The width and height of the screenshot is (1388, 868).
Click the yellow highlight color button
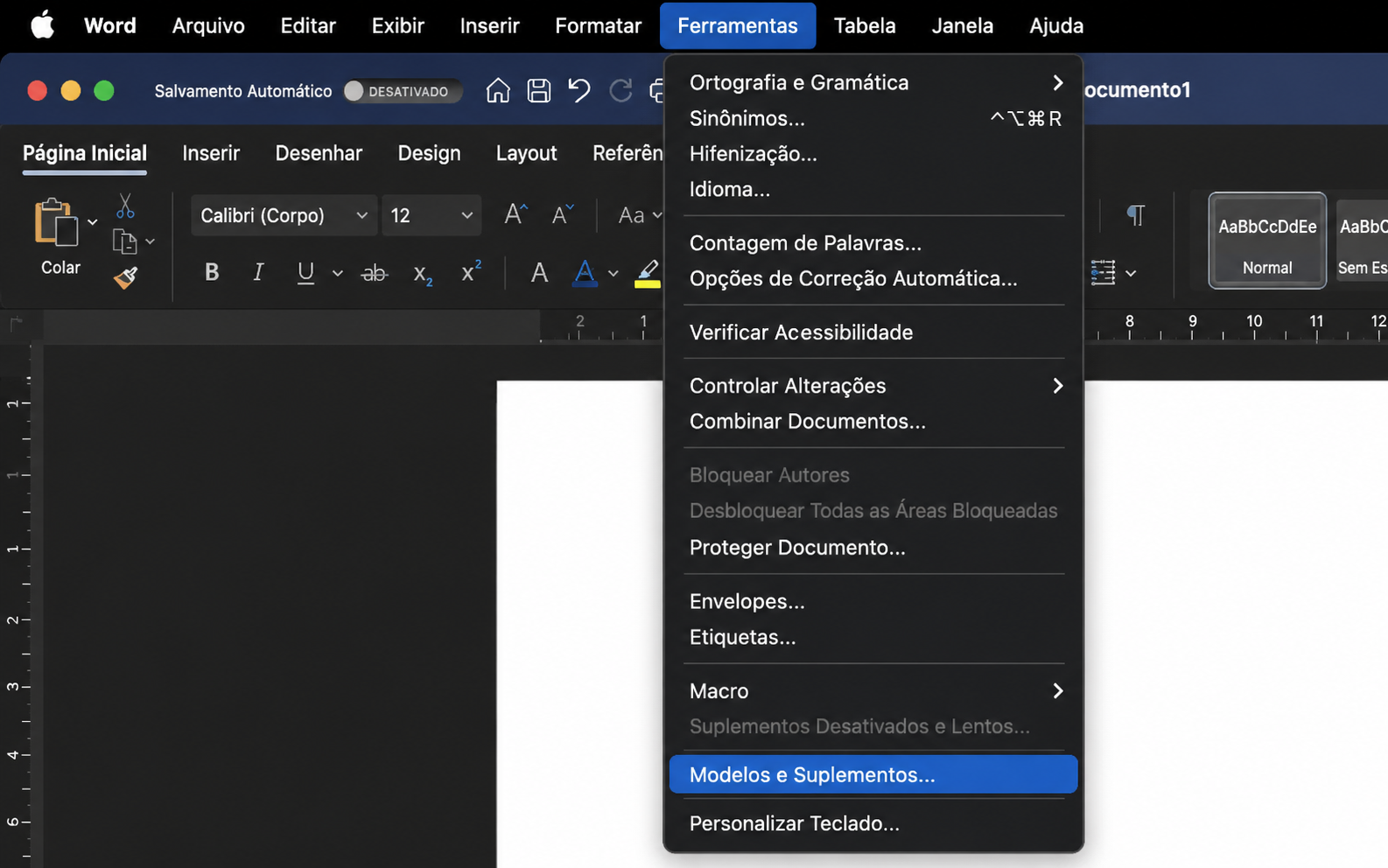(647, 273)
